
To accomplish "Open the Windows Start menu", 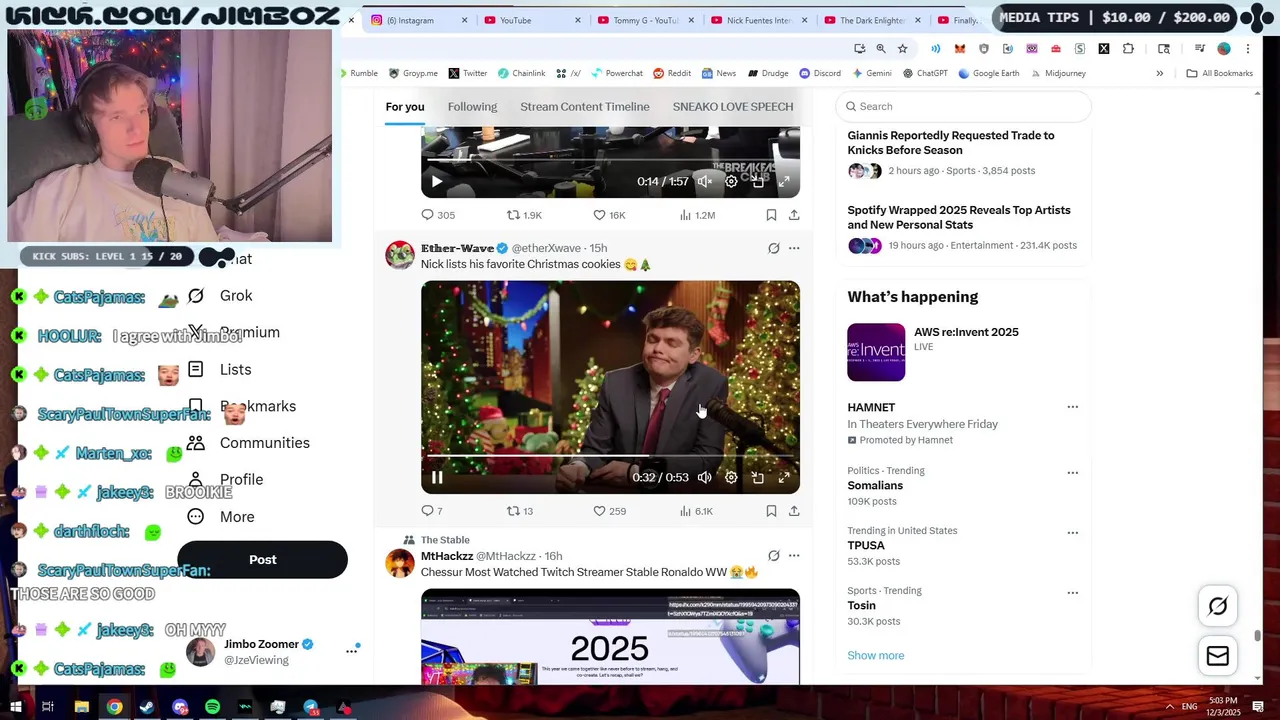I will point(16,707).
